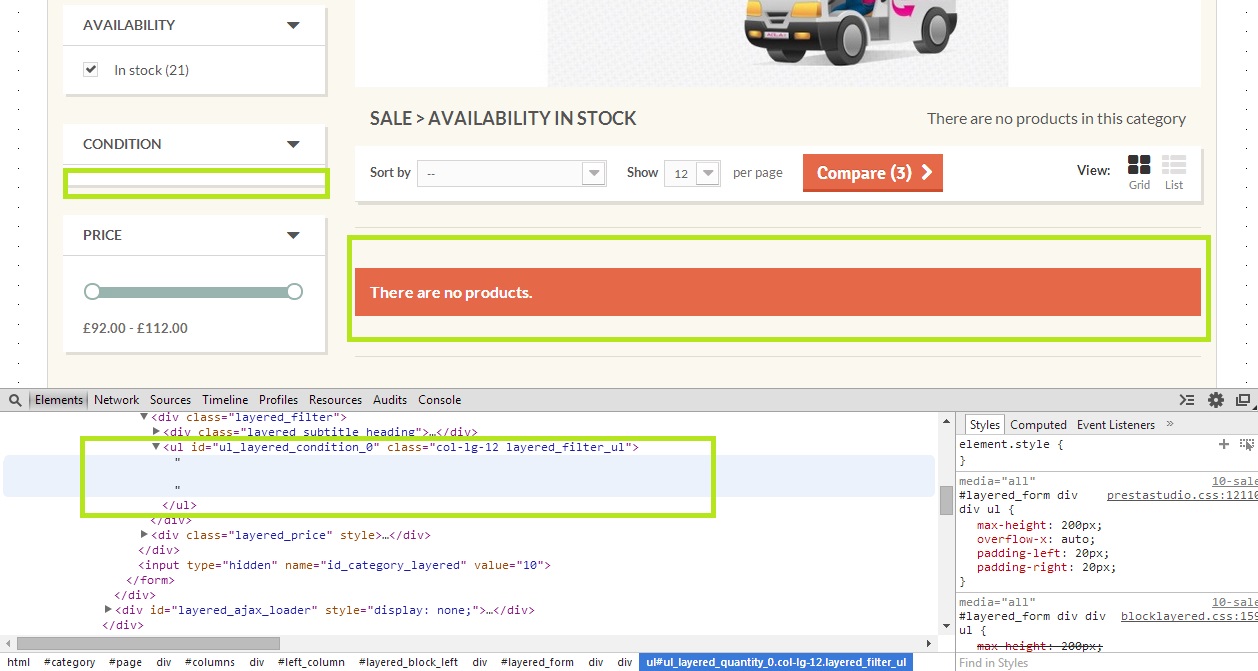The height and width of the screenshot is (671, 1258).
Task: Select the closing </form> tag line
Action: pos(150,580)
